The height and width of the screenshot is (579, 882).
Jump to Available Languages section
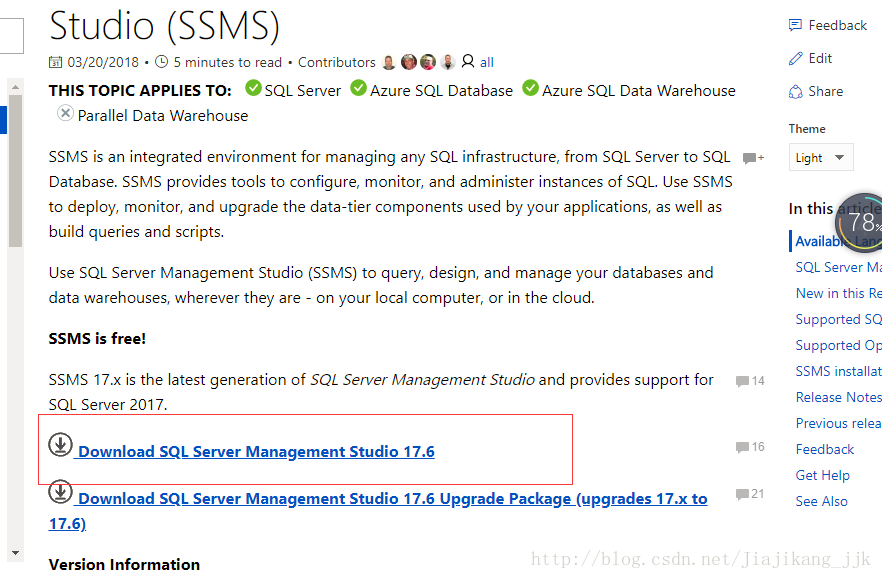[x=839, y=241]
